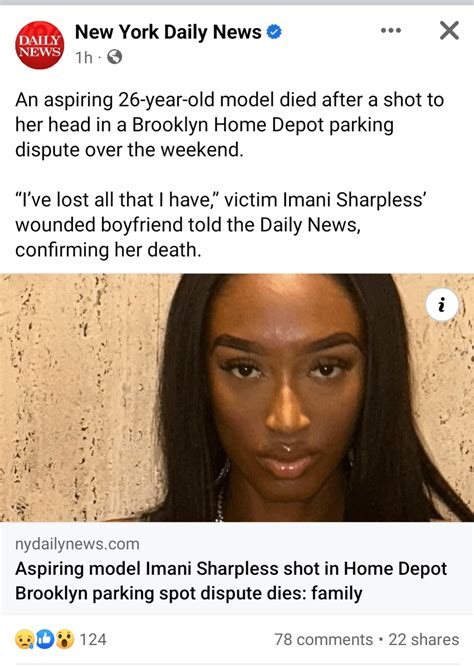The image size is (474, 667).
Task: Open the article photo thumbnail
Action: click(x=237, y=398)
